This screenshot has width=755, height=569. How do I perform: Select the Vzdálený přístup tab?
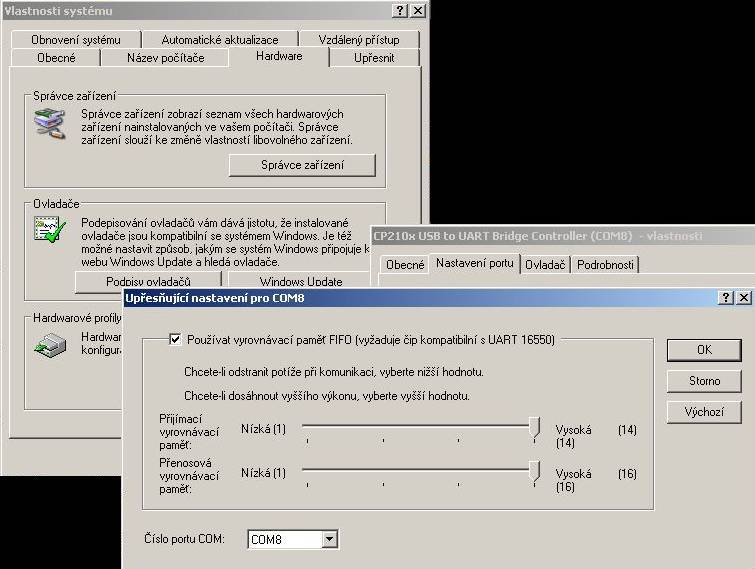coord(359,40)
